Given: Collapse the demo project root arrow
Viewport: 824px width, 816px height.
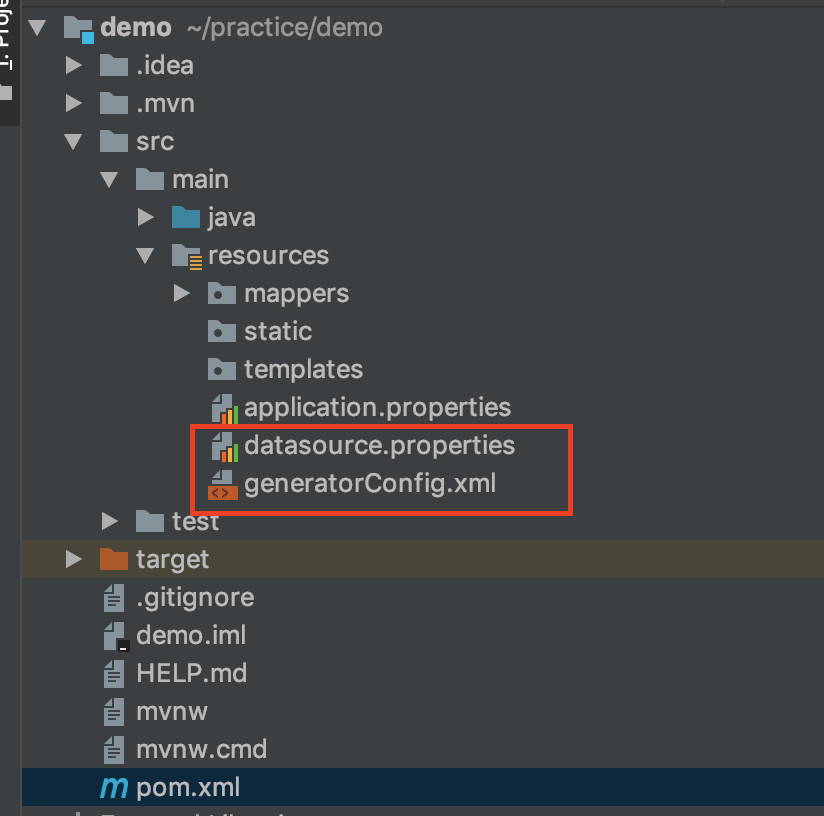Looking at the screenshot, I should [x=37, y=27].
